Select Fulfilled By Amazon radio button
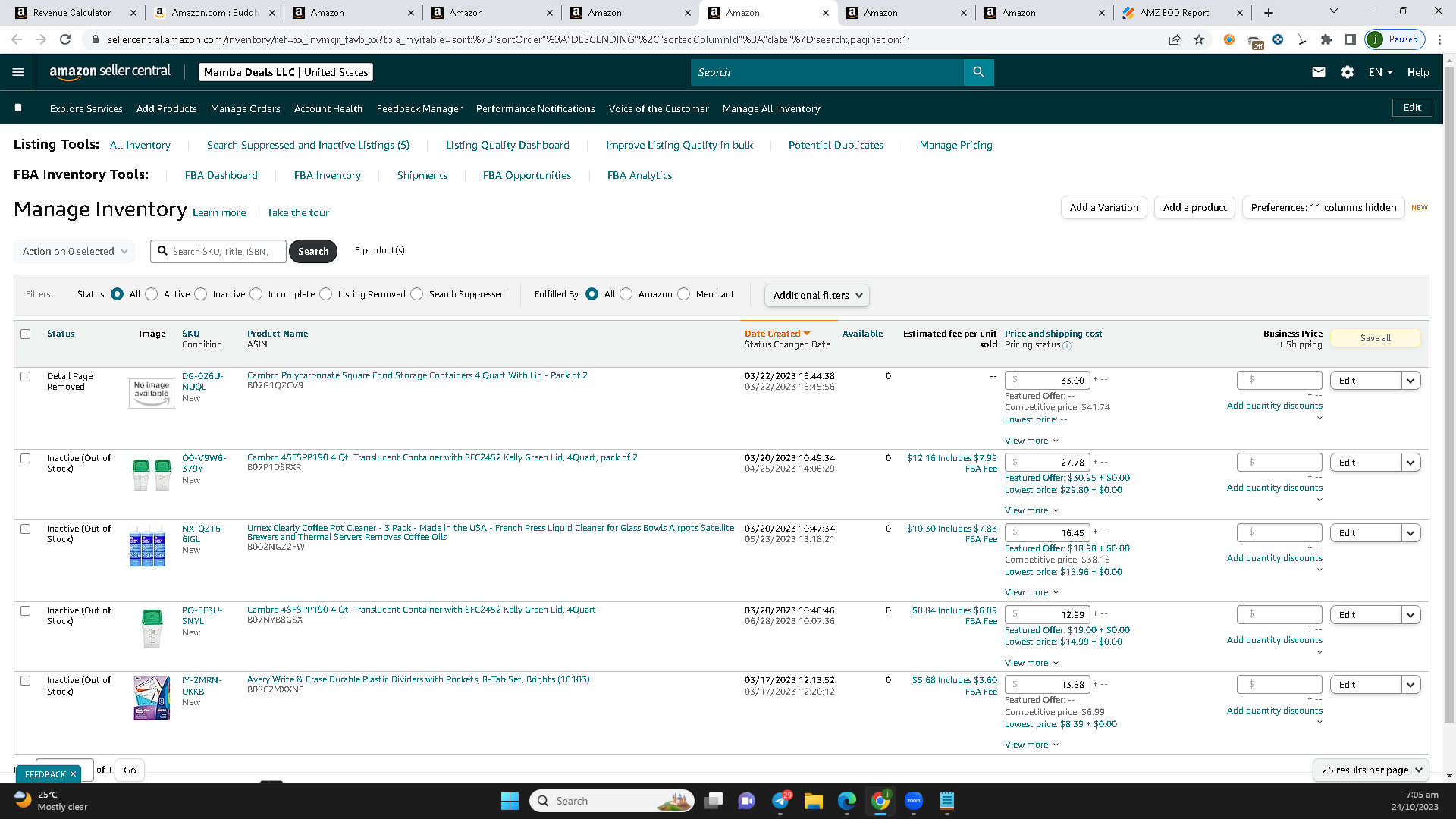 [626, 294]
